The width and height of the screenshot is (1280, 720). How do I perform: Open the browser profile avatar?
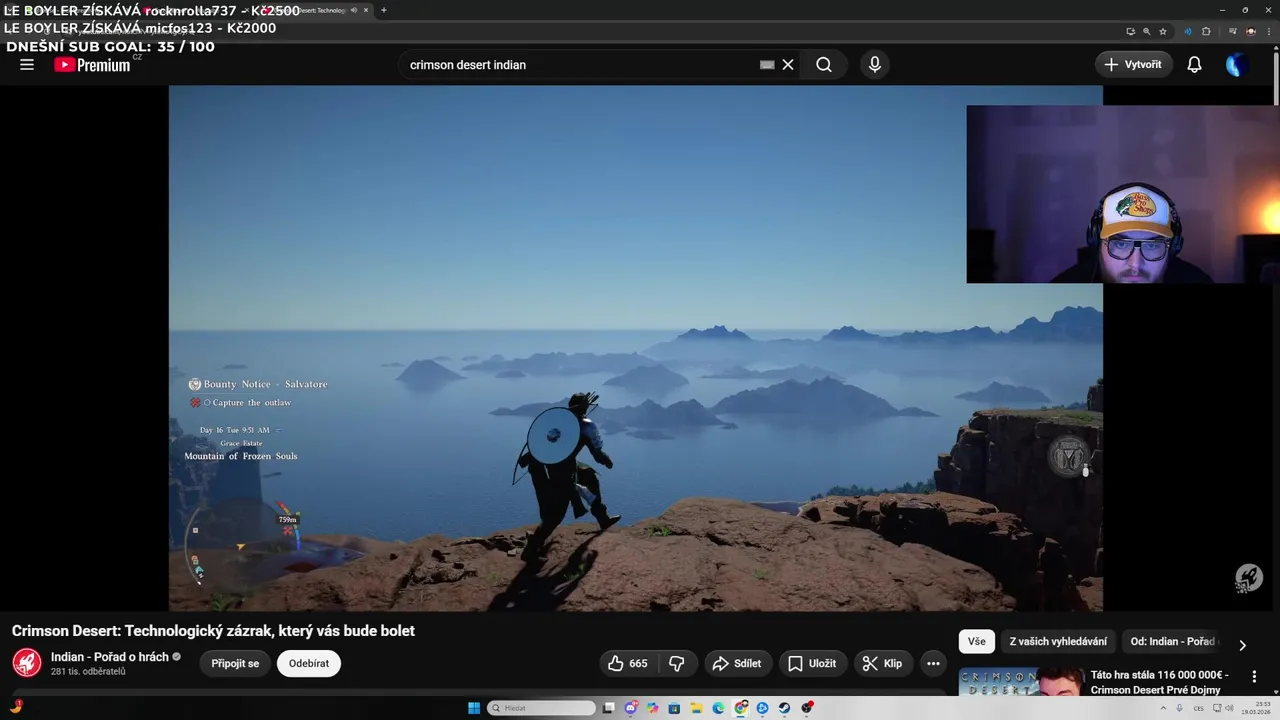point(1251,32)
